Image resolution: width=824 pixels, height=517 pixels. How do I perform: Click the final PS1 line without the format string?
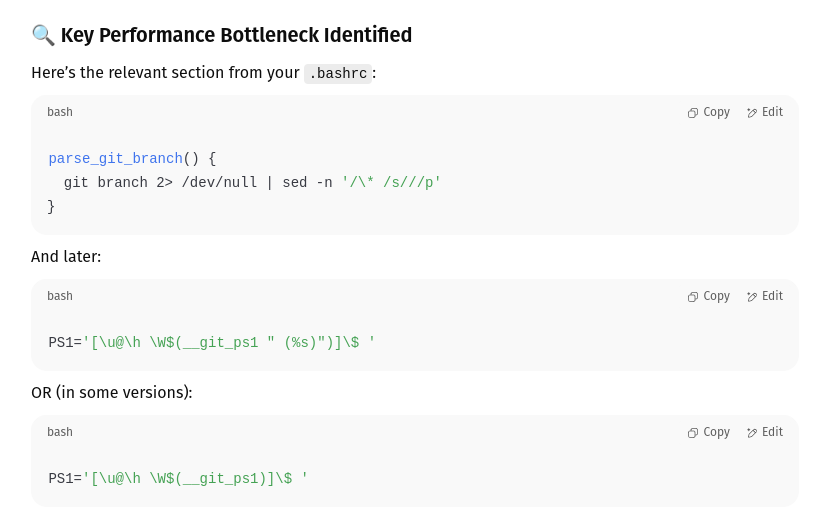[x=178, y=479]
